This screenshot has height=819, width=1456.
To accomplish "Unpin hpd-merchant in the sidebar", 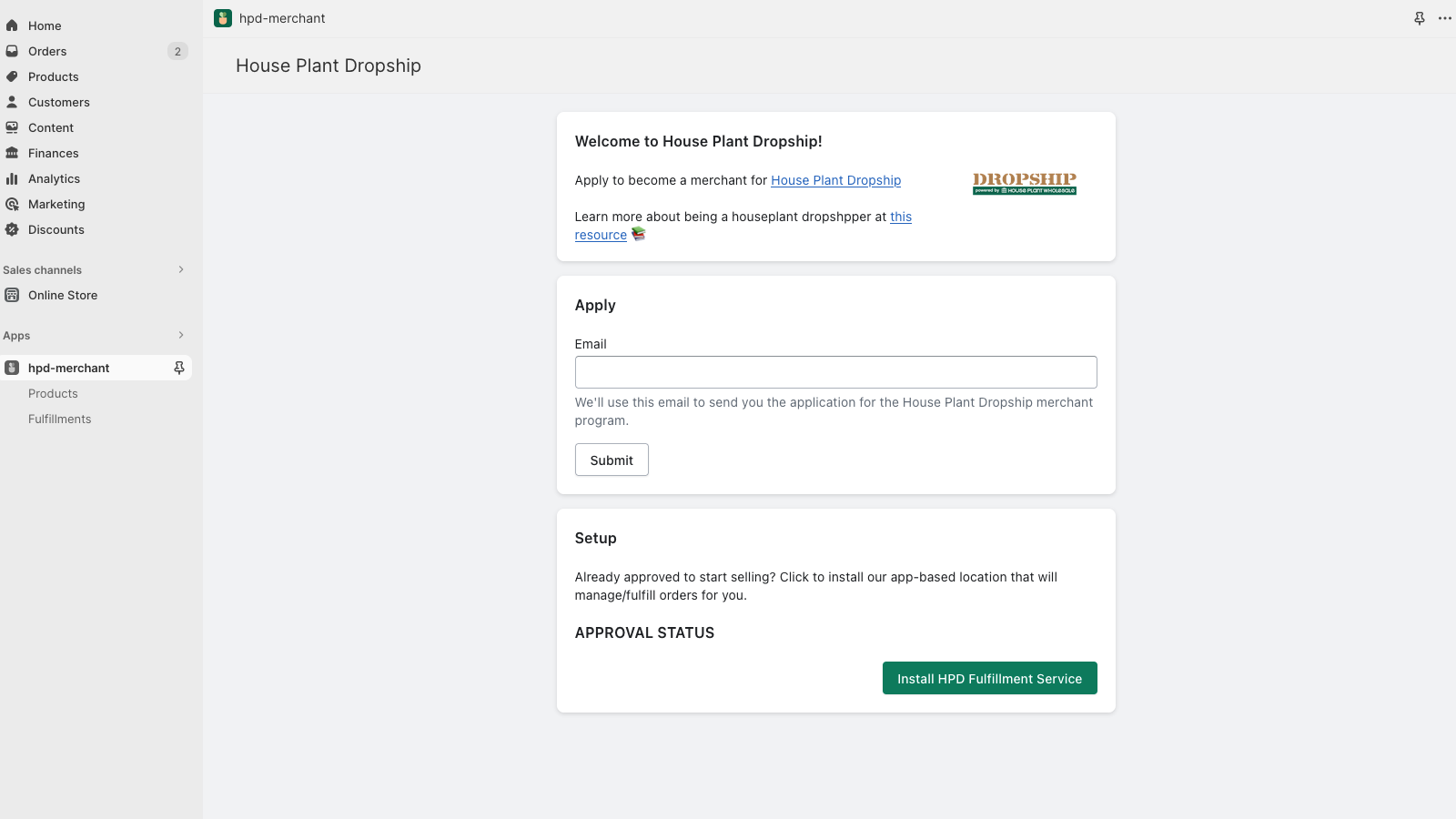I will 179,368.
